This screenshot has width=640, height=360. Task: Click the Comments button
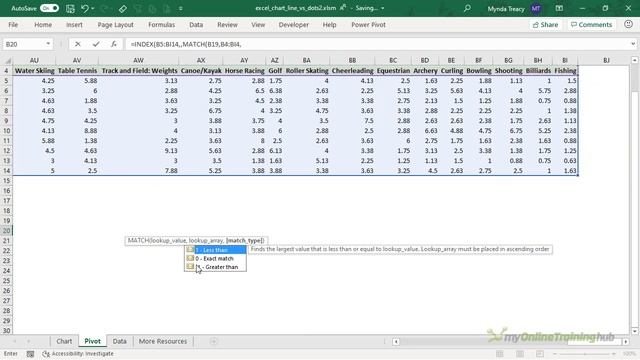(591, 25)
